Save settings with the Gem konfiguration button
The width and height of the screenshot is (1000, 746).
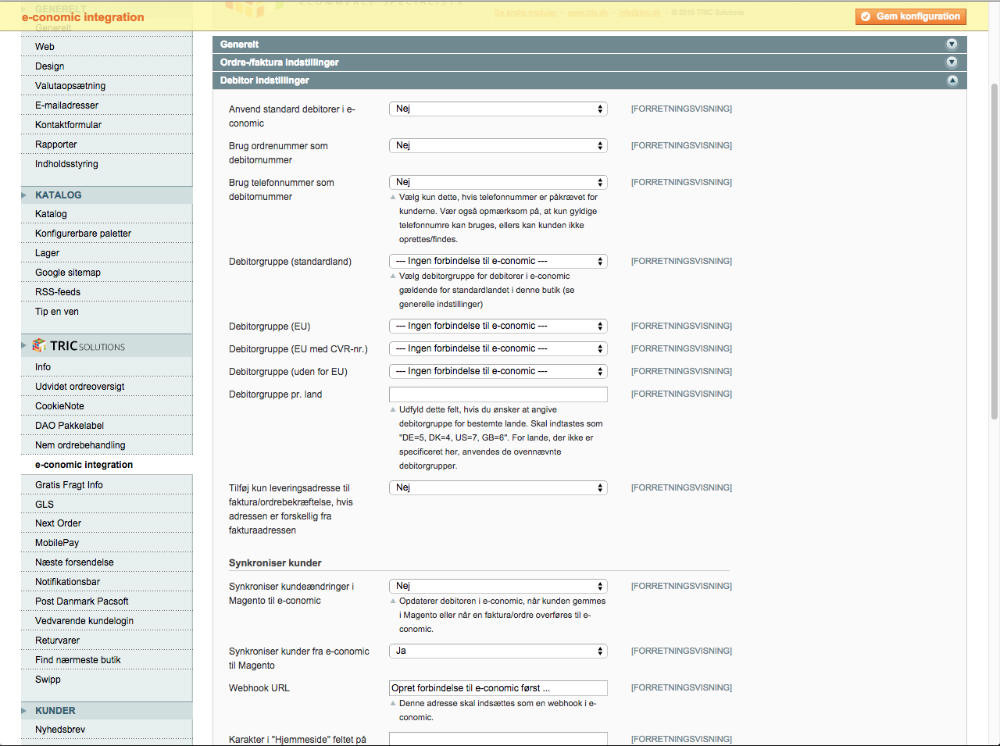coord(910,16)
